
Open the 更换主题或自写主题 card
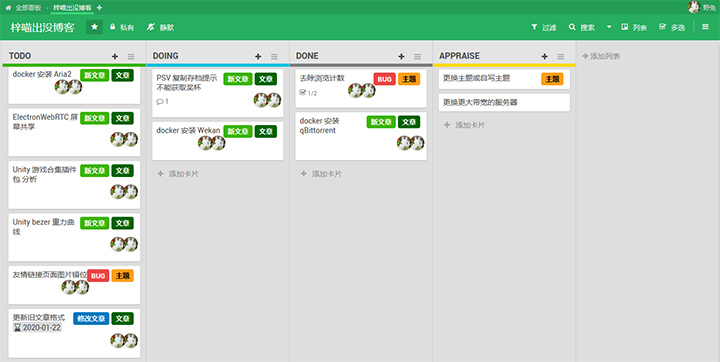504,79
